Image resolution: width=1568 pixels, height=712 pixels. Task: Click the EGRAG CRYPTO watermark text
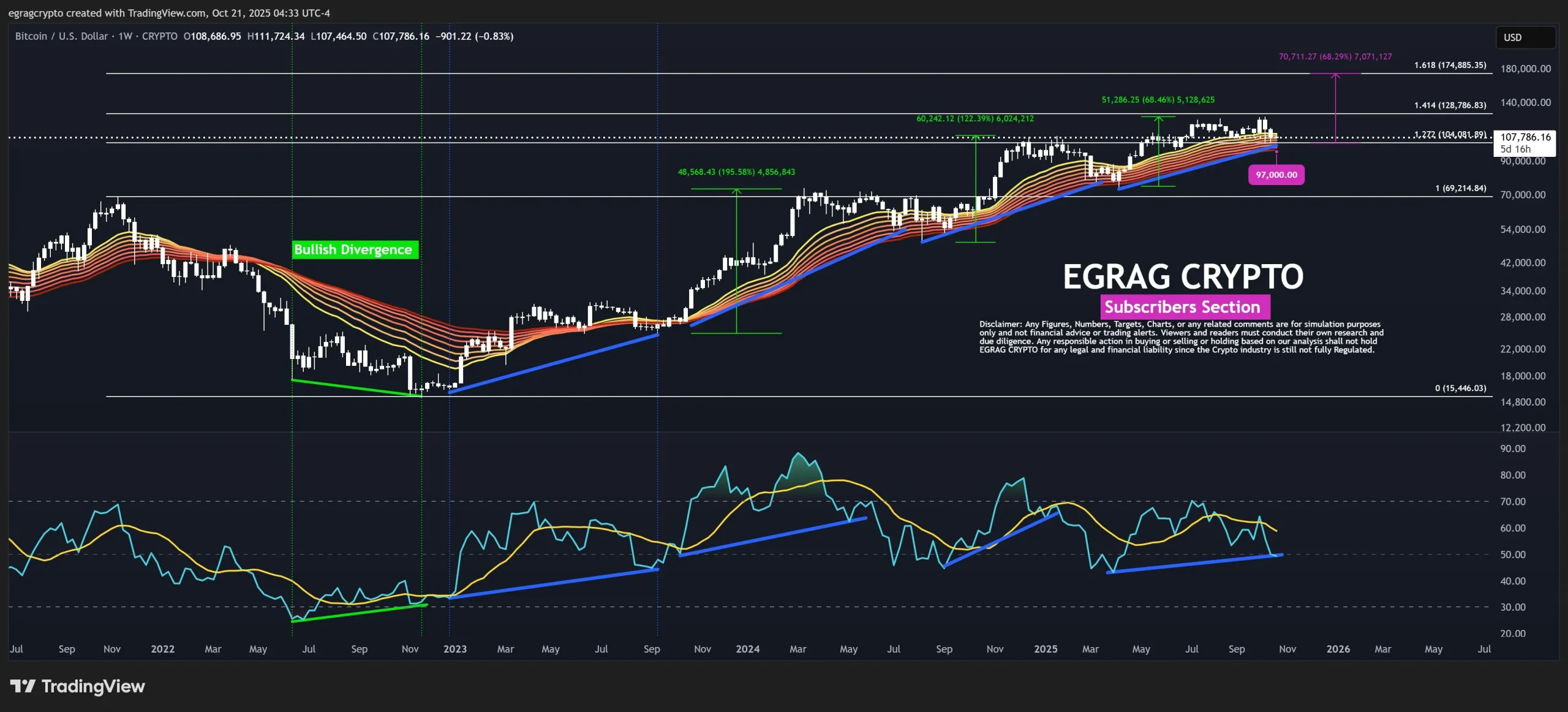point(1182,277)
